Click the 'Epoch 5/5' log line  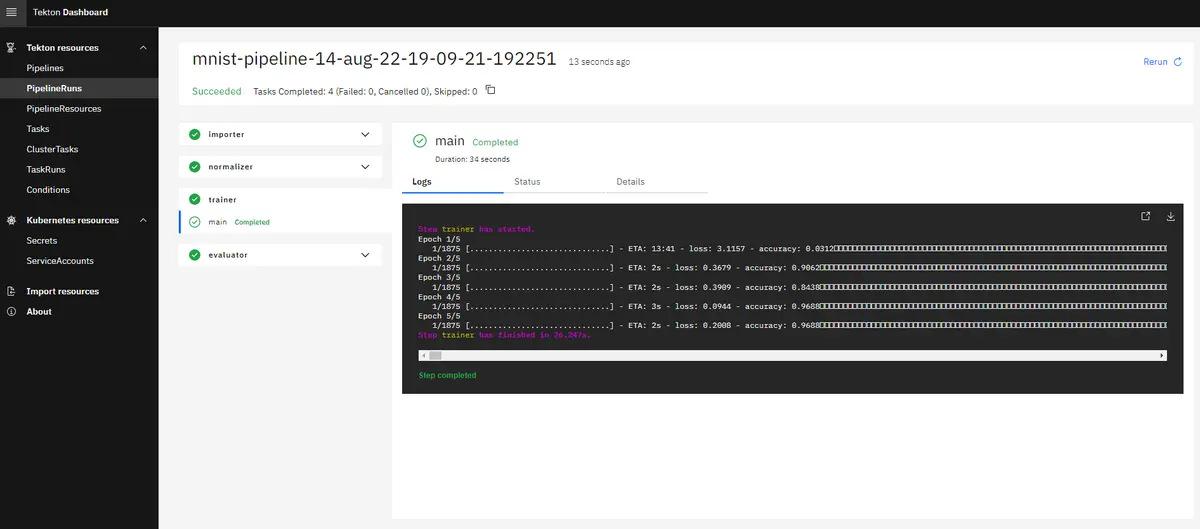pyautogui.click(x=439, y=316)
